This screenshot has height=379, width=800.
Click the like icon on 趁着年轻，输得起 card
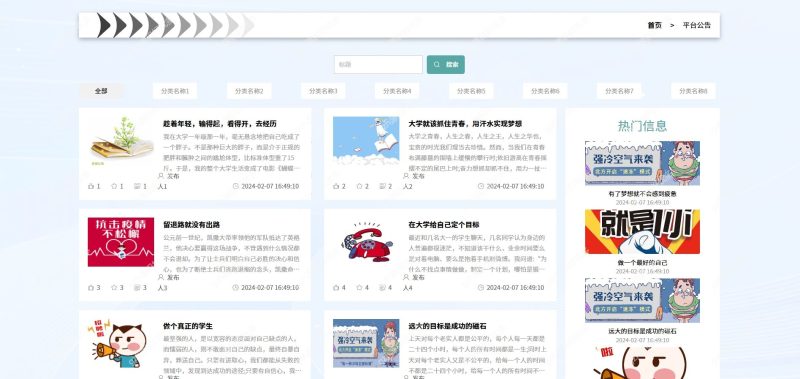click(91, 186)
